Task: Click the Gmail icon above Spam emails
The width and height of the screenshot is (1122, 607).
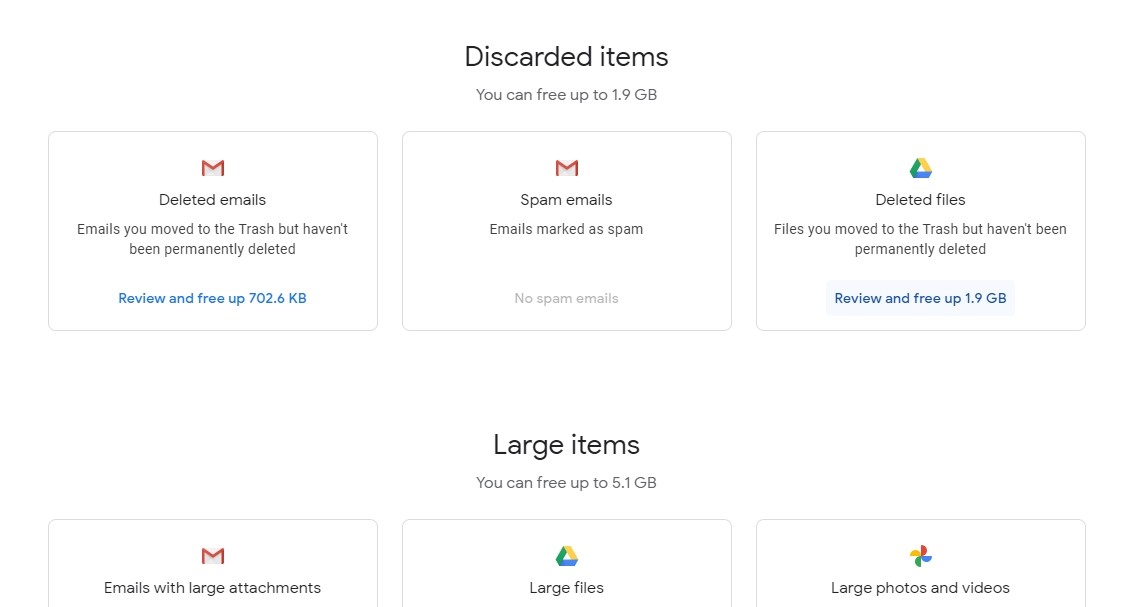Action: click(567, 168)
